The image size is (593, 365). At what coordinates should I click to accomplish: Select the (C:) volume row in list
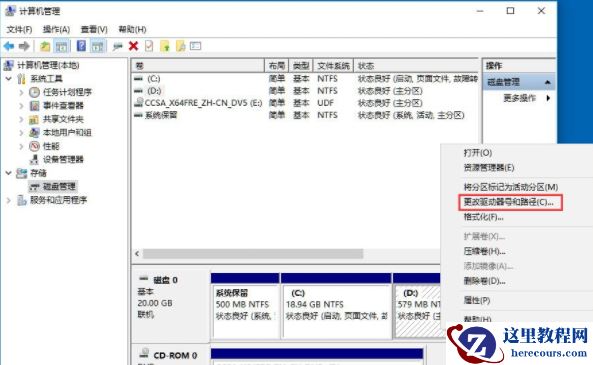pos(305,79)
